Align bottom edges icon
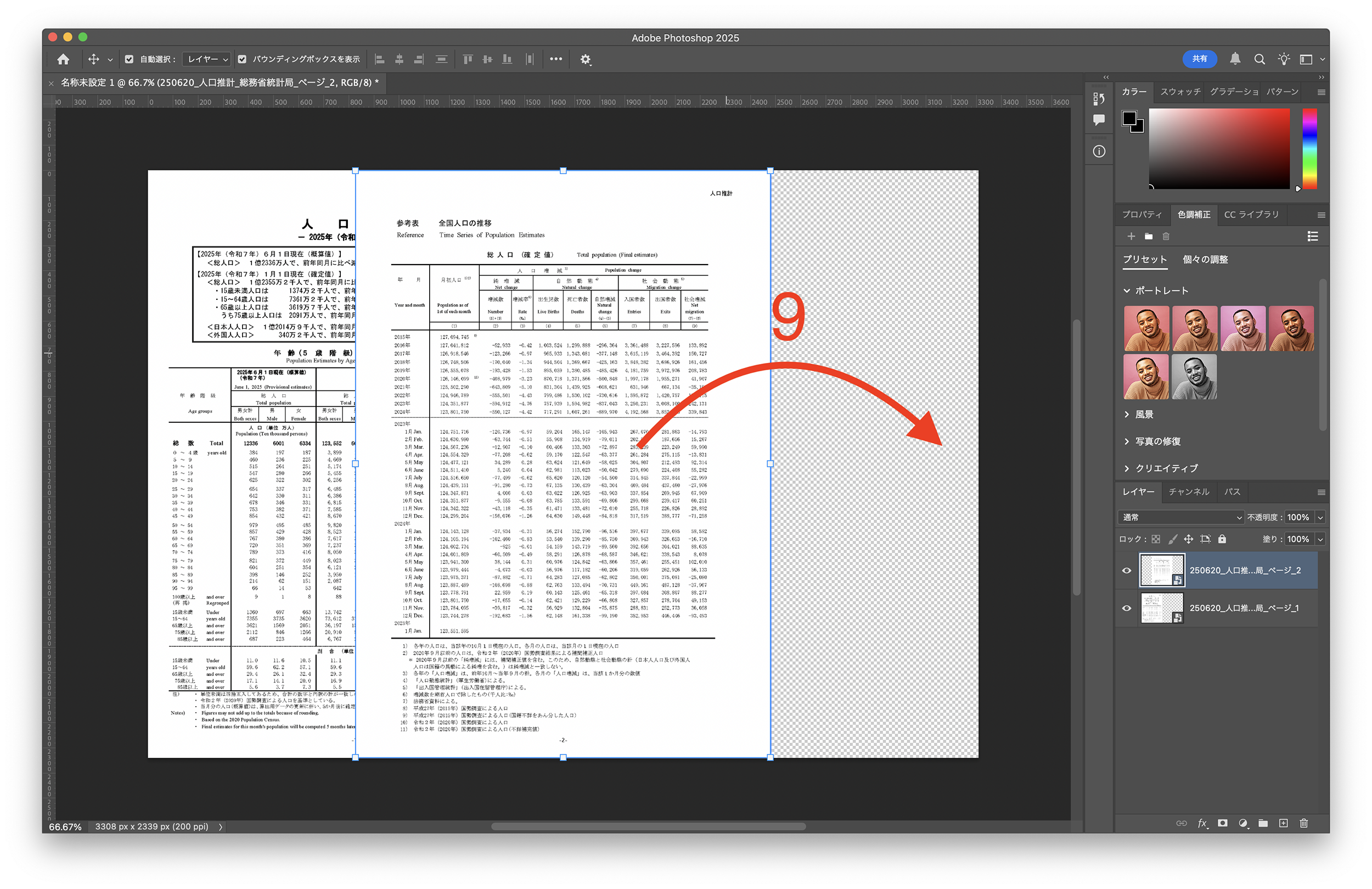This screenshot has height=889, width=1372. click(x=507, y=59)
